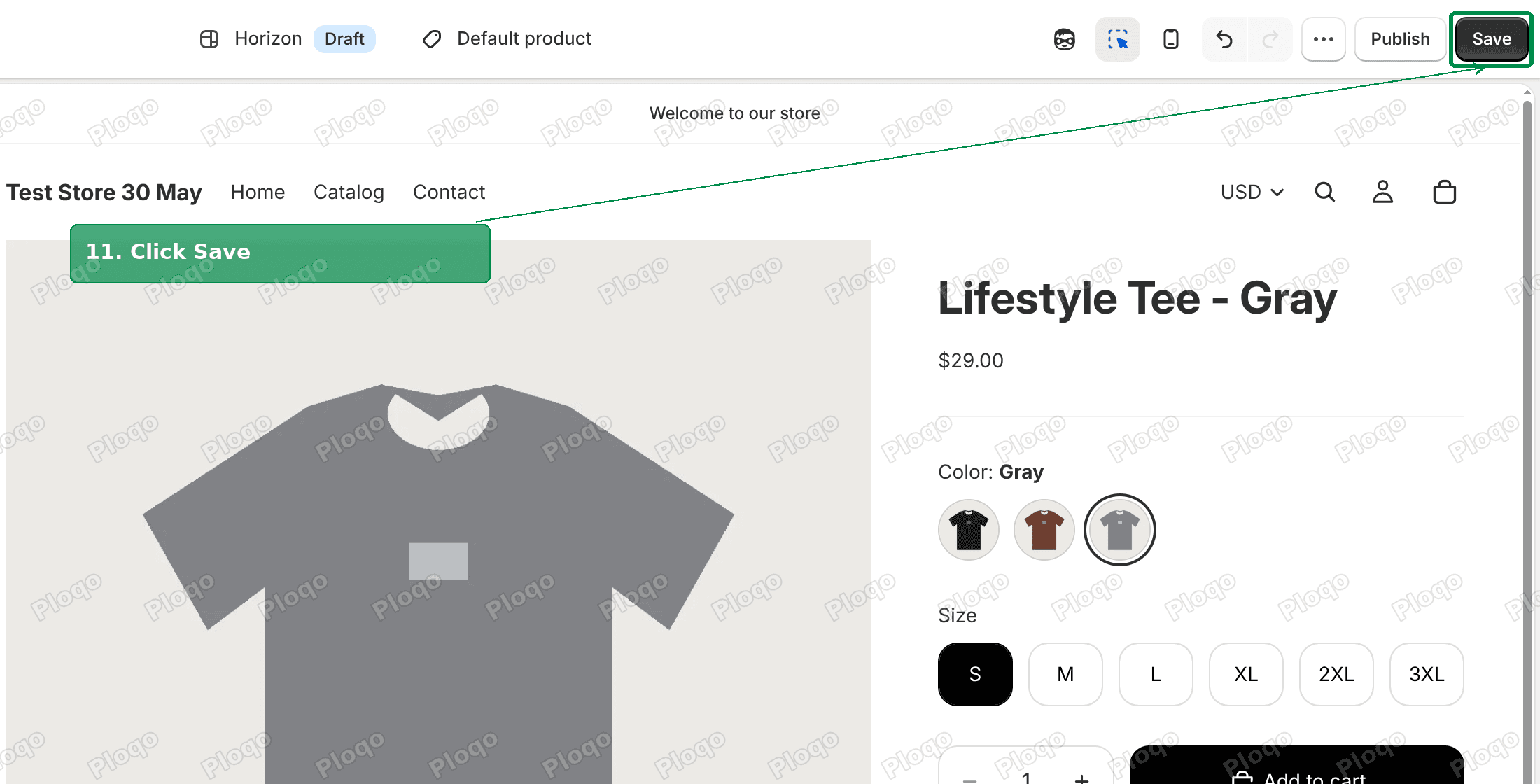This screenshot has width=1540, height=784.
Task: Select the gray tee color swatch
Action: (1120, 530)
